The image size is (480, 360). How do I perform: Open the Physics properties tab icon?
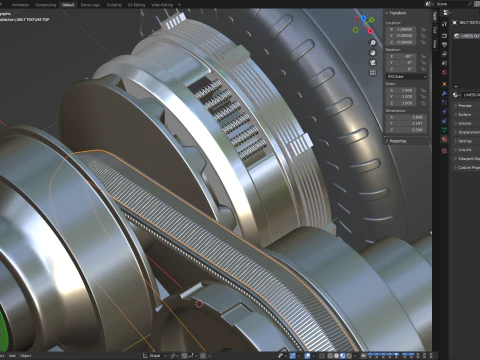tap(444, 112)
